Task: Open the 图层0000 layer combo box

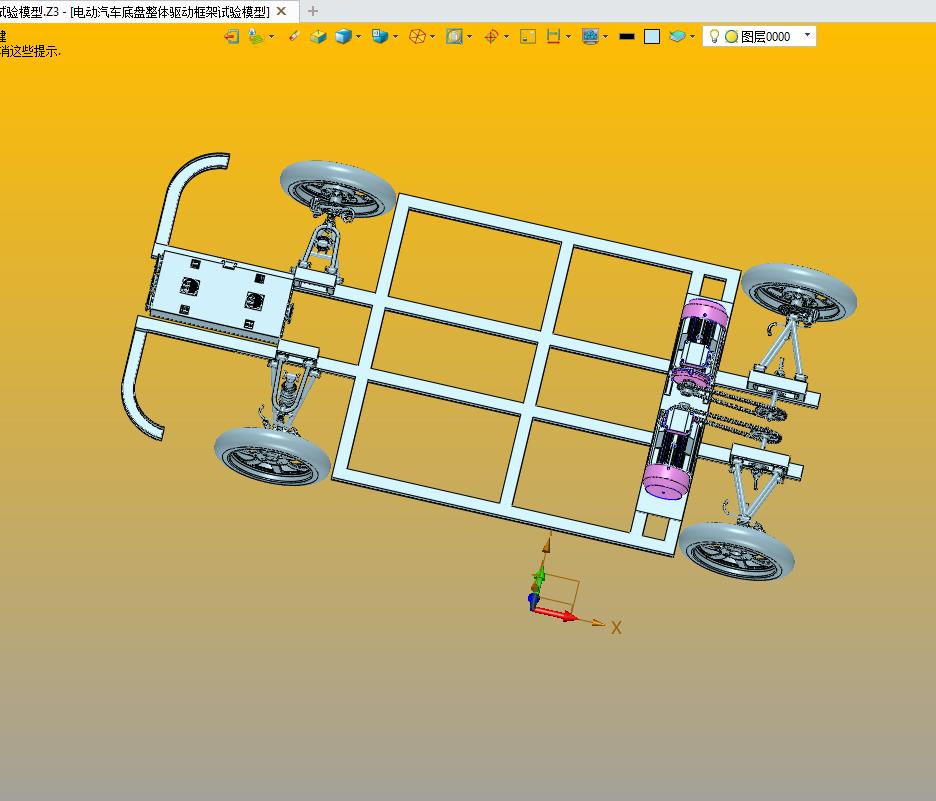Action: click(759, 36)
